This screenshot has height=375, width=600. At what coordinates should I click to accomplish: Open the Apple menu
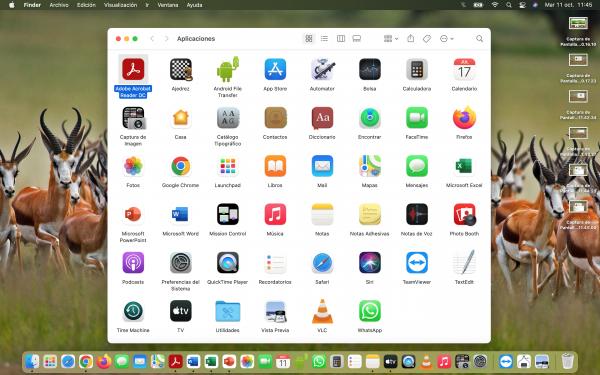coord(12,5)
